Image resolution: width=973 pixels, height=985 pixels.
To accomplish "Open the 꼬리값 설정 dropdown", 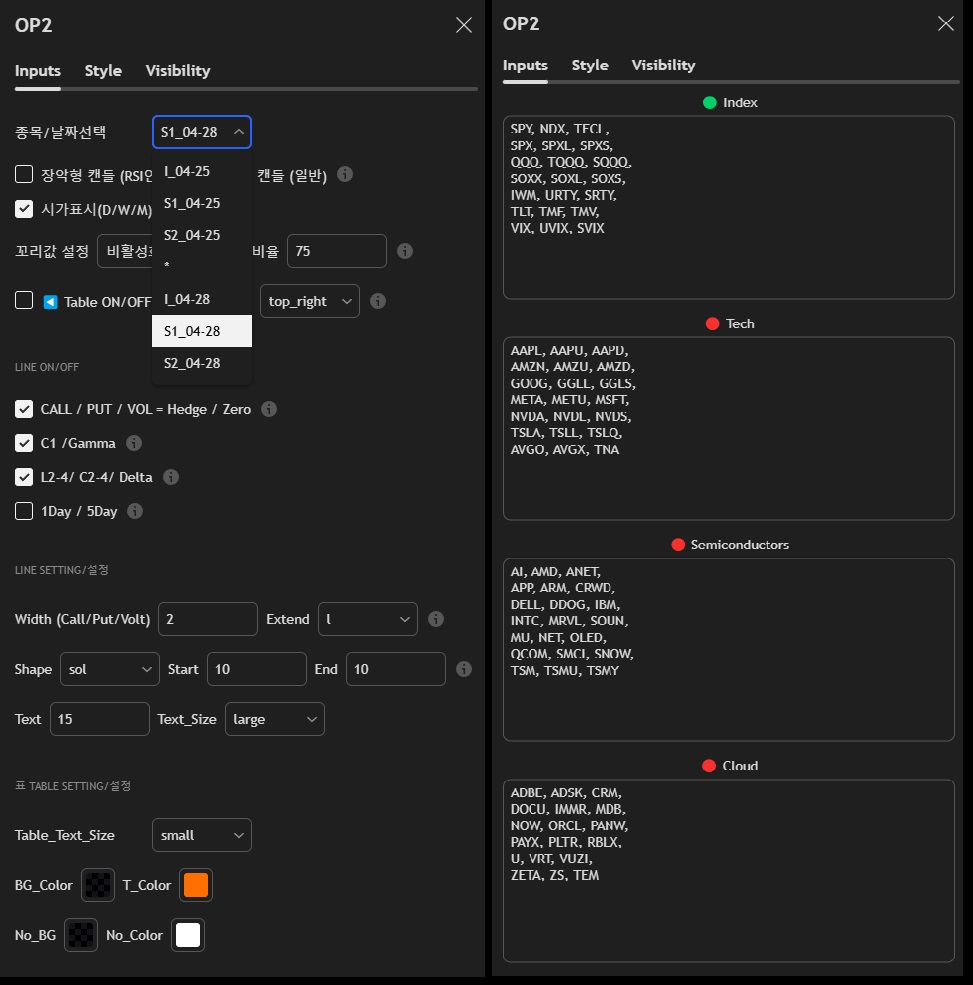I will coord(125,251).
